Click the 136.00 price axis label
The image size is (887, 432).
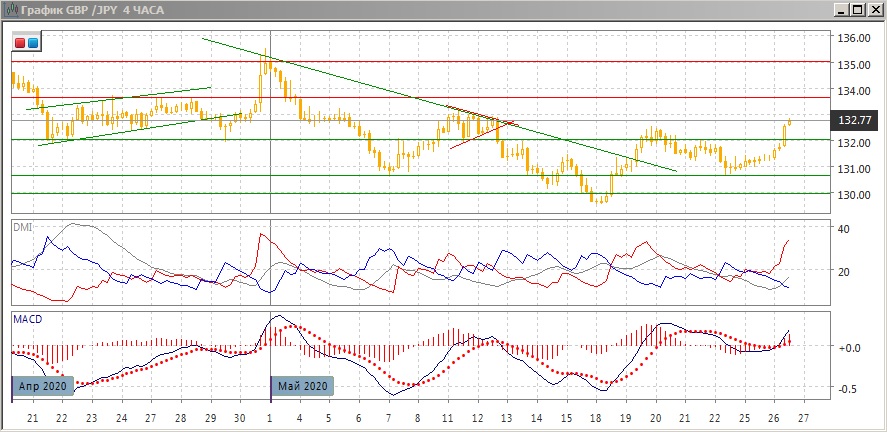(854, 38)
